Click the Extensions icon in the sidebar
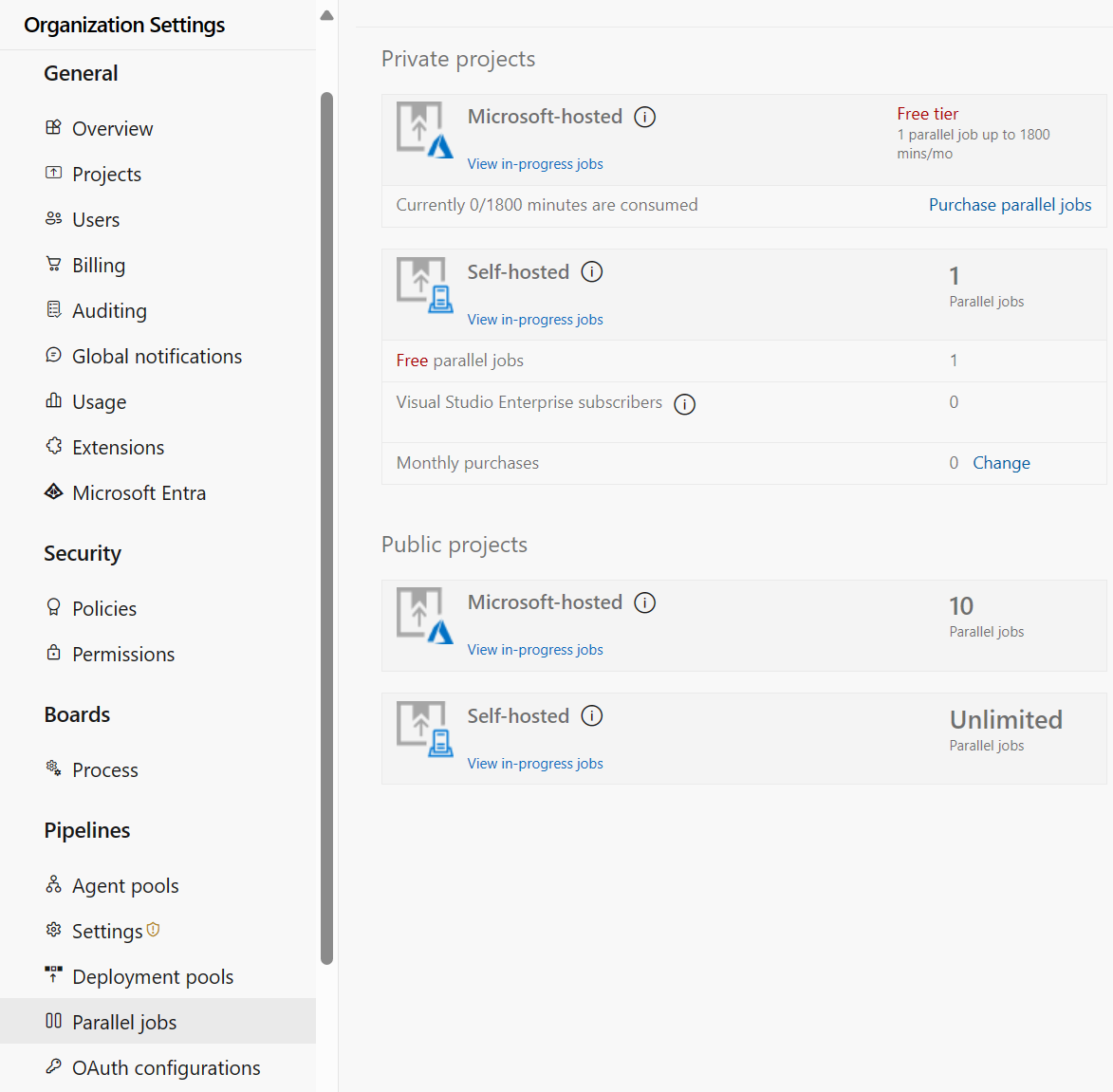The image size is (1113, 1092). 54,447
